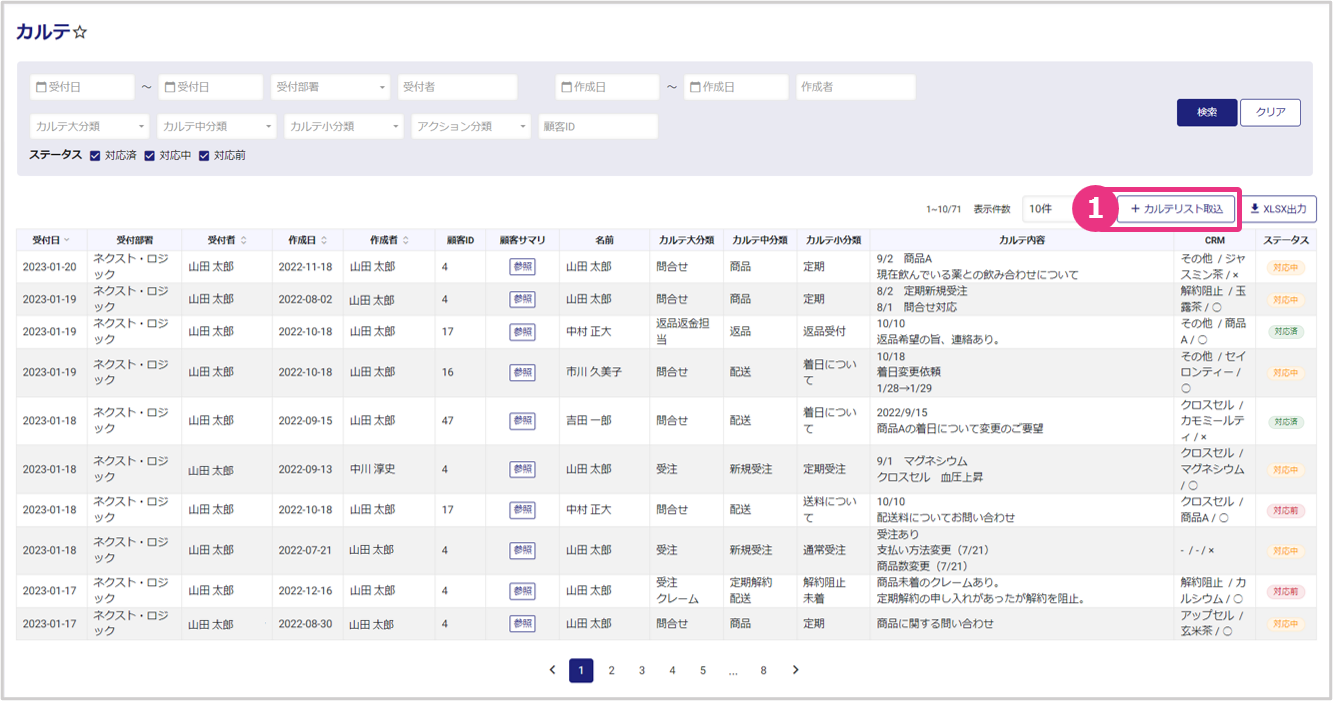Go to next page using right chevron
The width and height of the screenshot is (1333, 701).
[x=795, y=670]
